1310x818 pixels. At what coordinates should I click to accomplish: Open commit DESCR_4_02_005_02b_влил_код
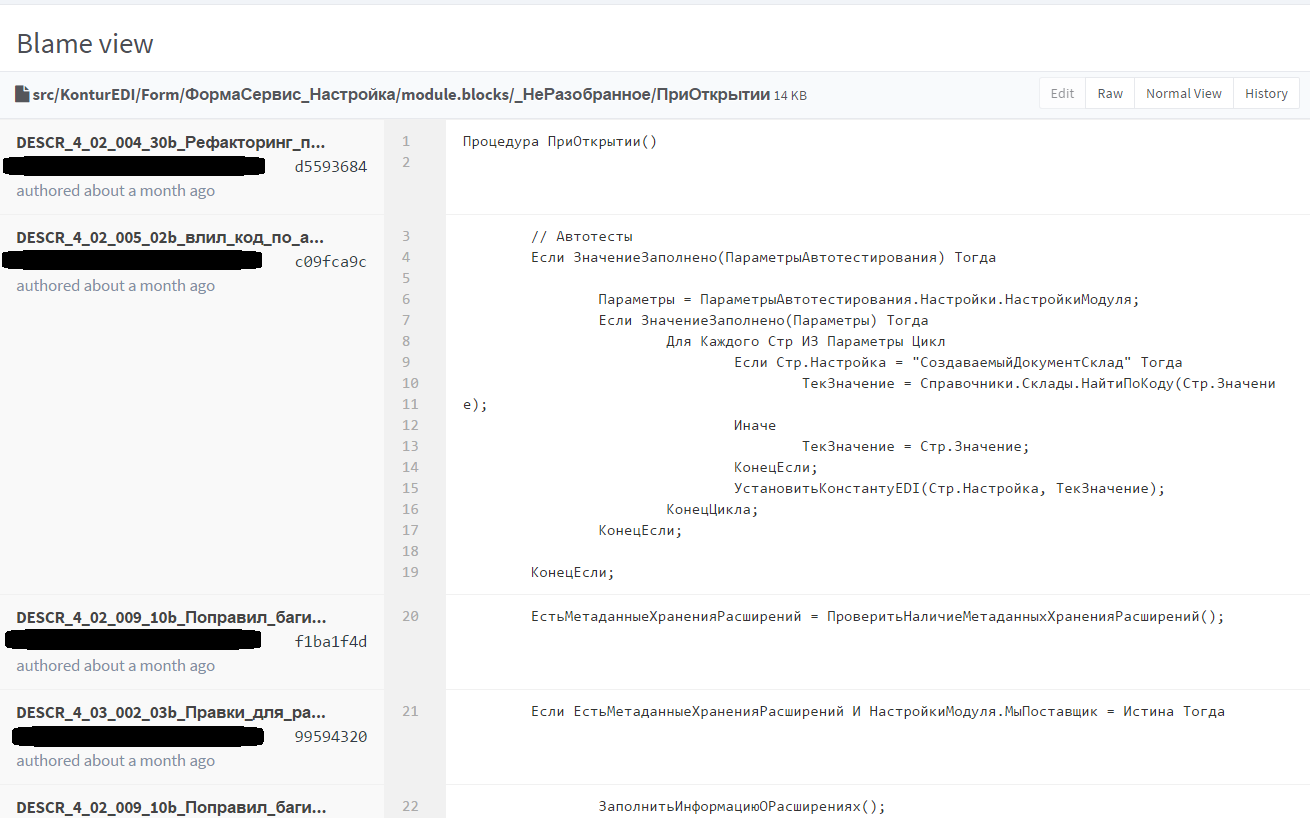pyautogui.click(x=171, y=237)
